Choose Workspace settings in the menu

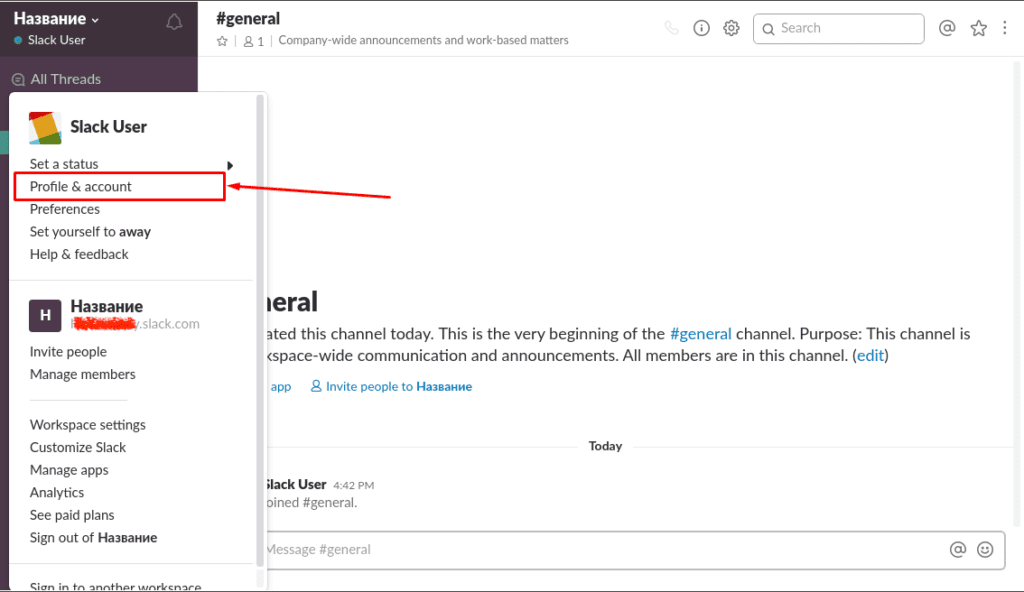click(x=88, y=425)
